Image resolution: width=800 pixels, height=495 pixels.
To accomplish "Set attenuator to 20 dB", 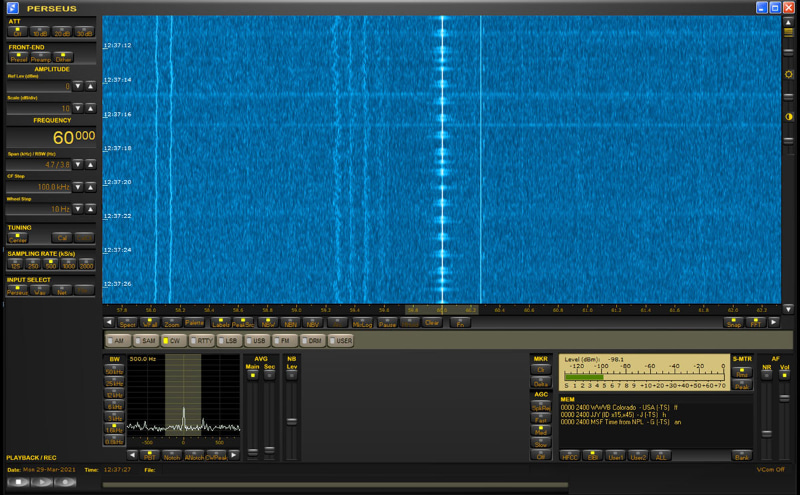I will 62,32.
